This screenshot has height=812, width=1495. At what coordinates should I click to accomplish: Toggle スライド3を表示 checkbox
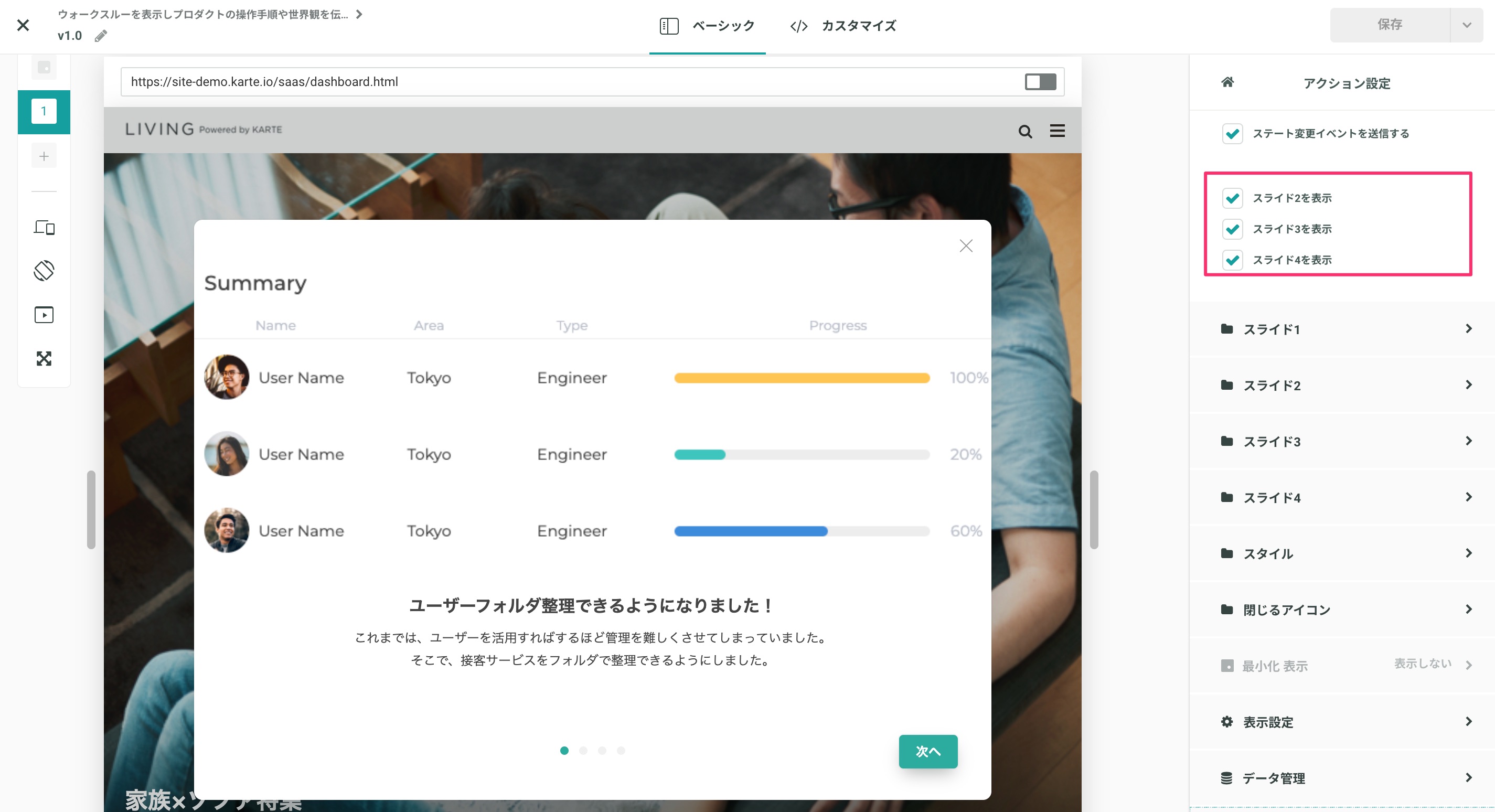point(1232,229)
